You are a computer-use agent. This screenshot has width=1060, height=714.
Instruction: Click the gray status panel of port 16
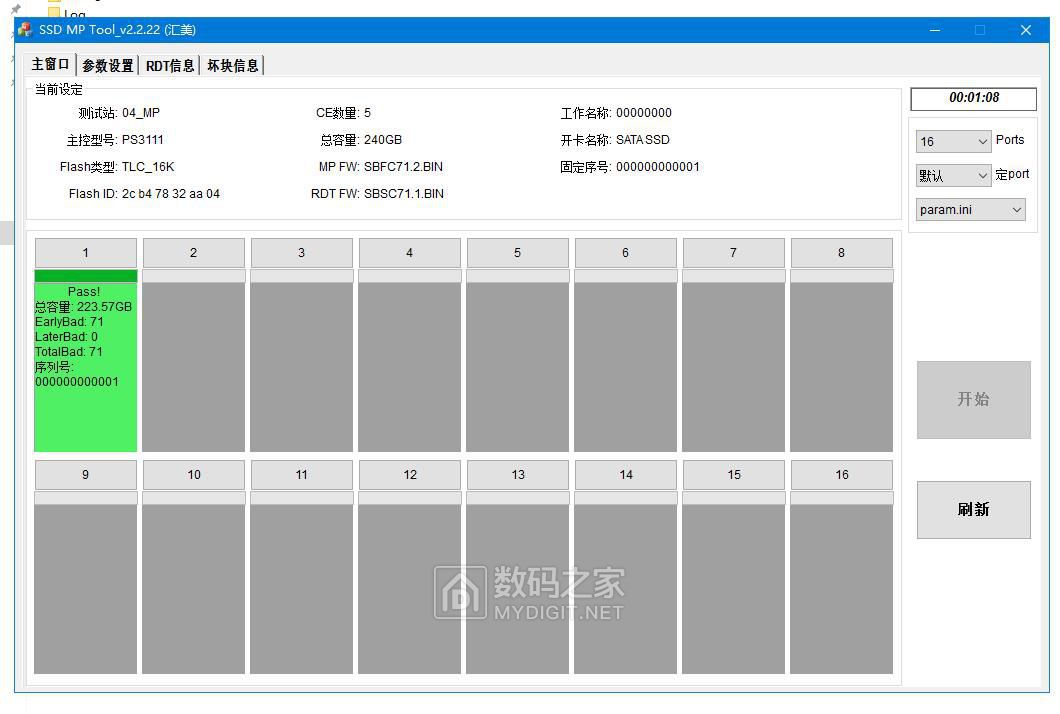842,589
